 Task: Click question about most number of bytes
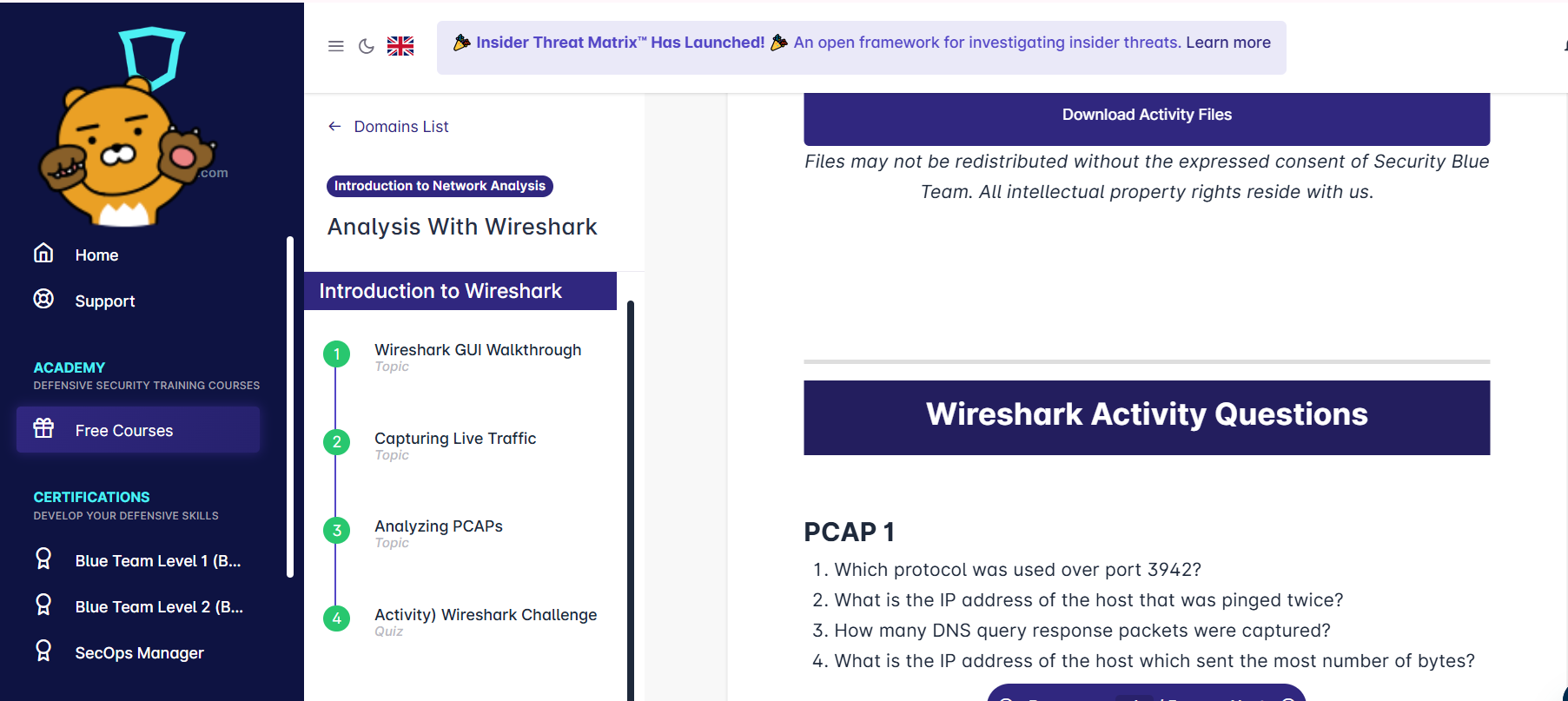click(1154, 661)
